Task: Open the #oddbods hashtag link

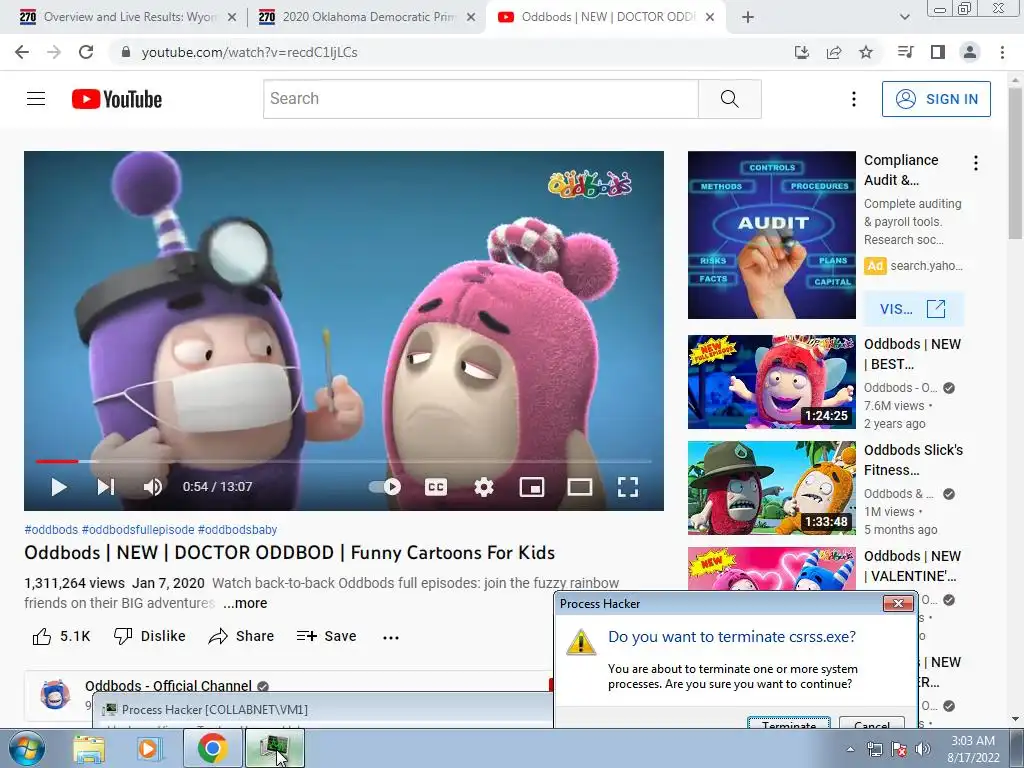Action: click(x=51, y=530)
